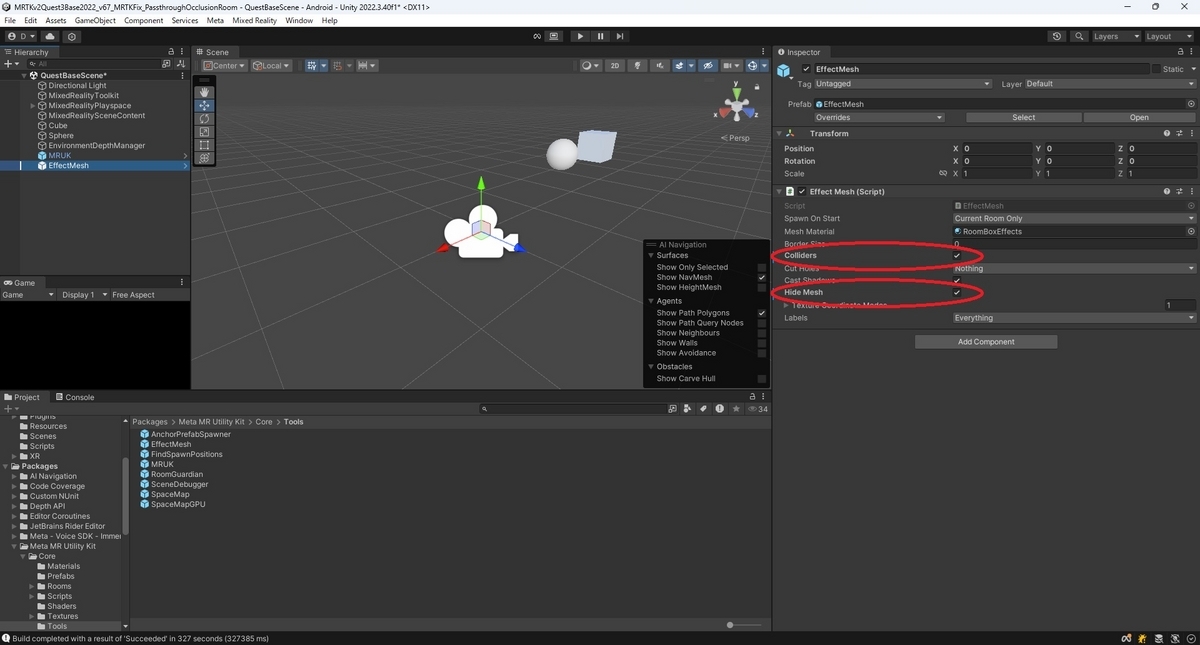
Task: Toggle favorites star in Project
Action: point(736,409)
